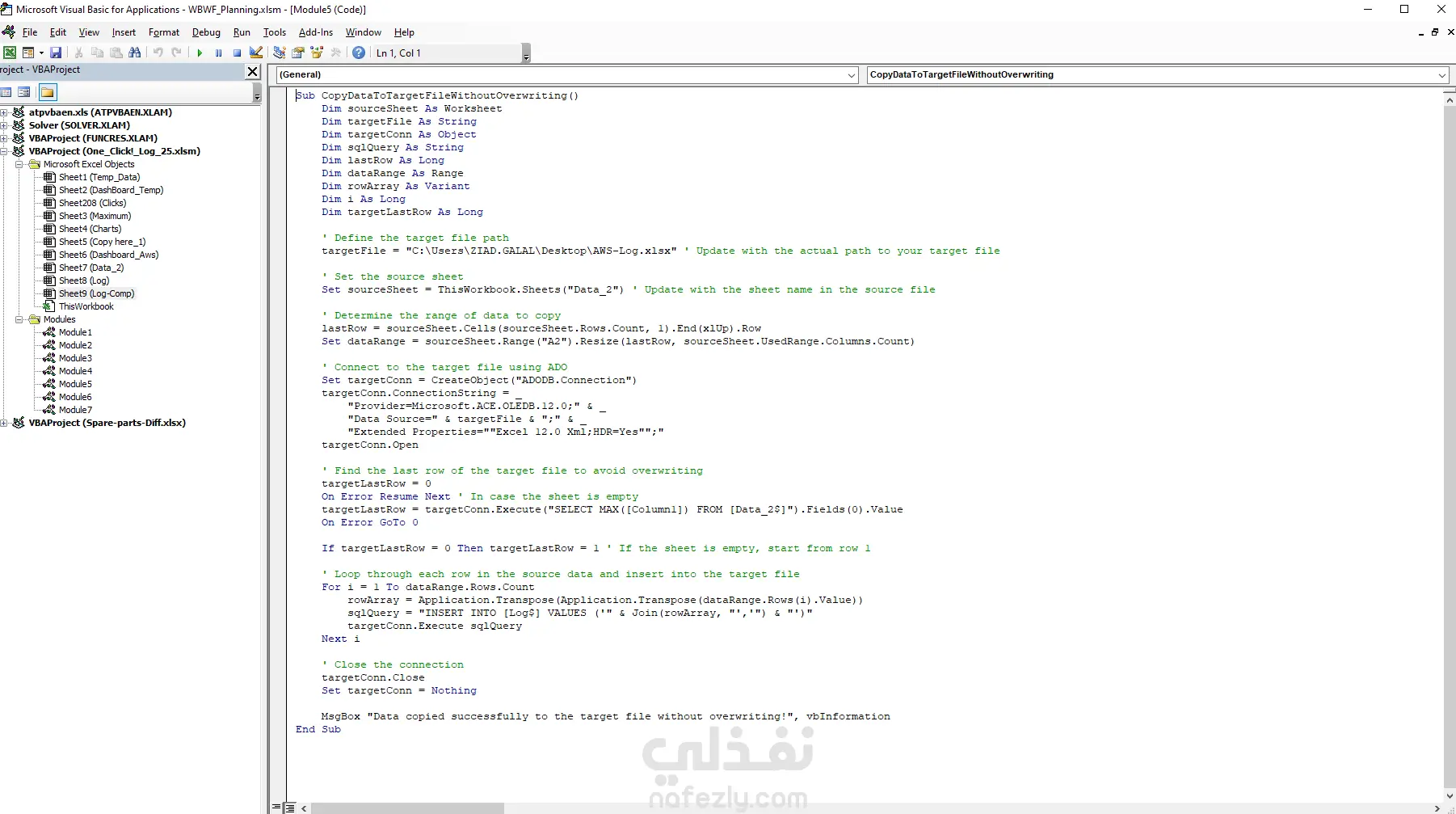Open Visual Basic Help question-mark icon

click(x=359, y=53)
